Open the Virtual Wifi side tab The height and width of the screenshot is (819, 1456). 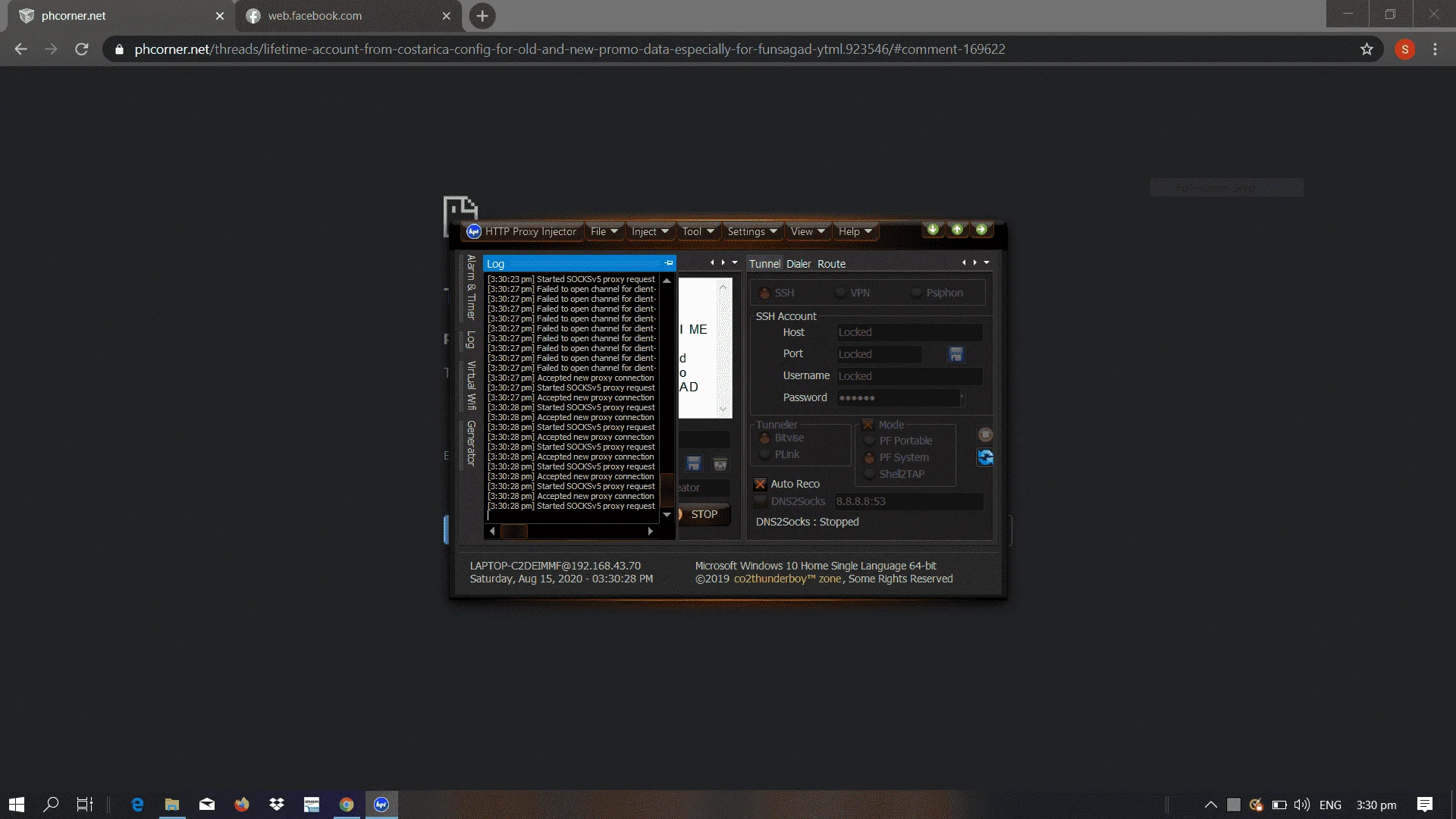471,385
